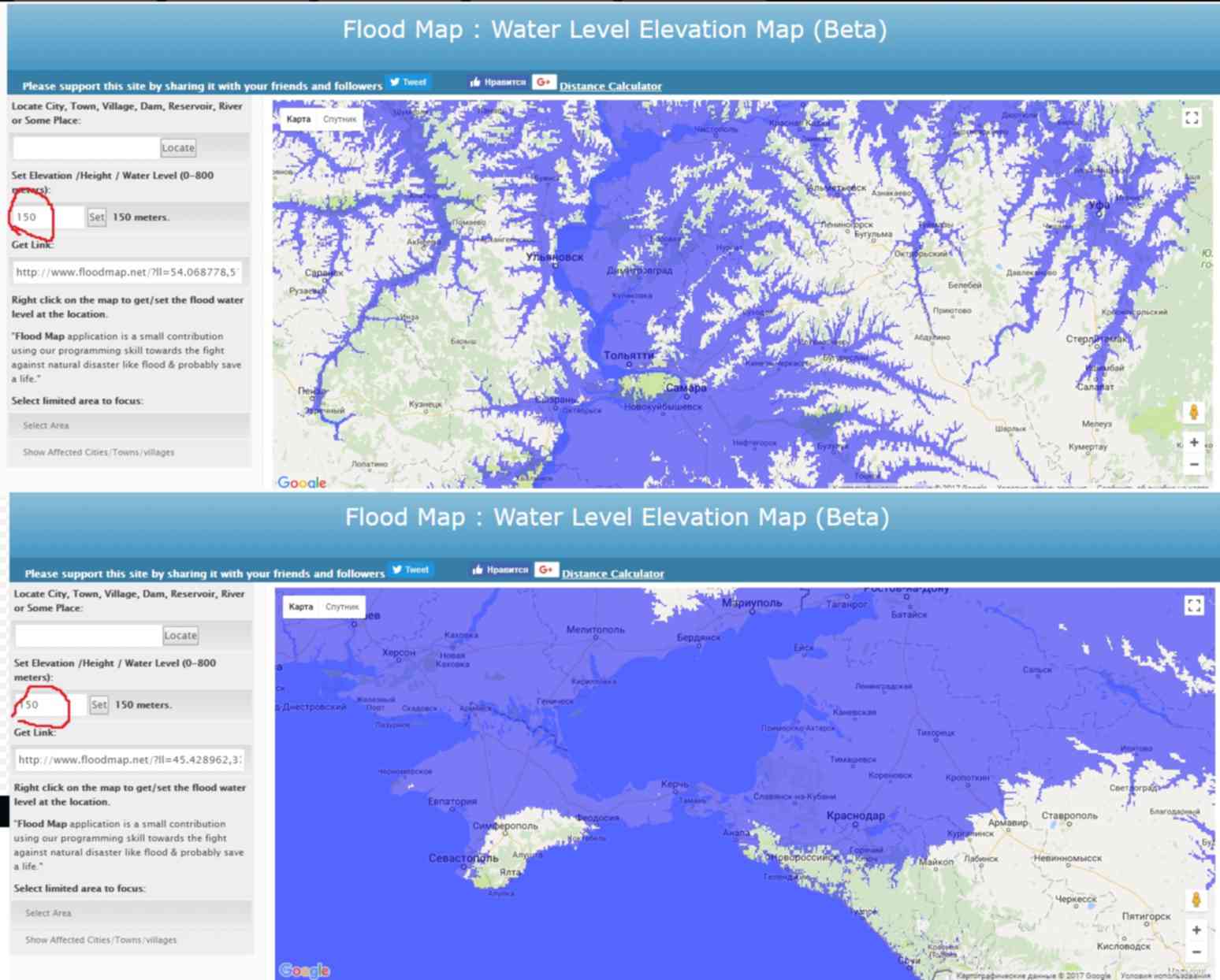Select the Карта tab on the upper map
The image size is (1220, 980).
click(299, 119)
